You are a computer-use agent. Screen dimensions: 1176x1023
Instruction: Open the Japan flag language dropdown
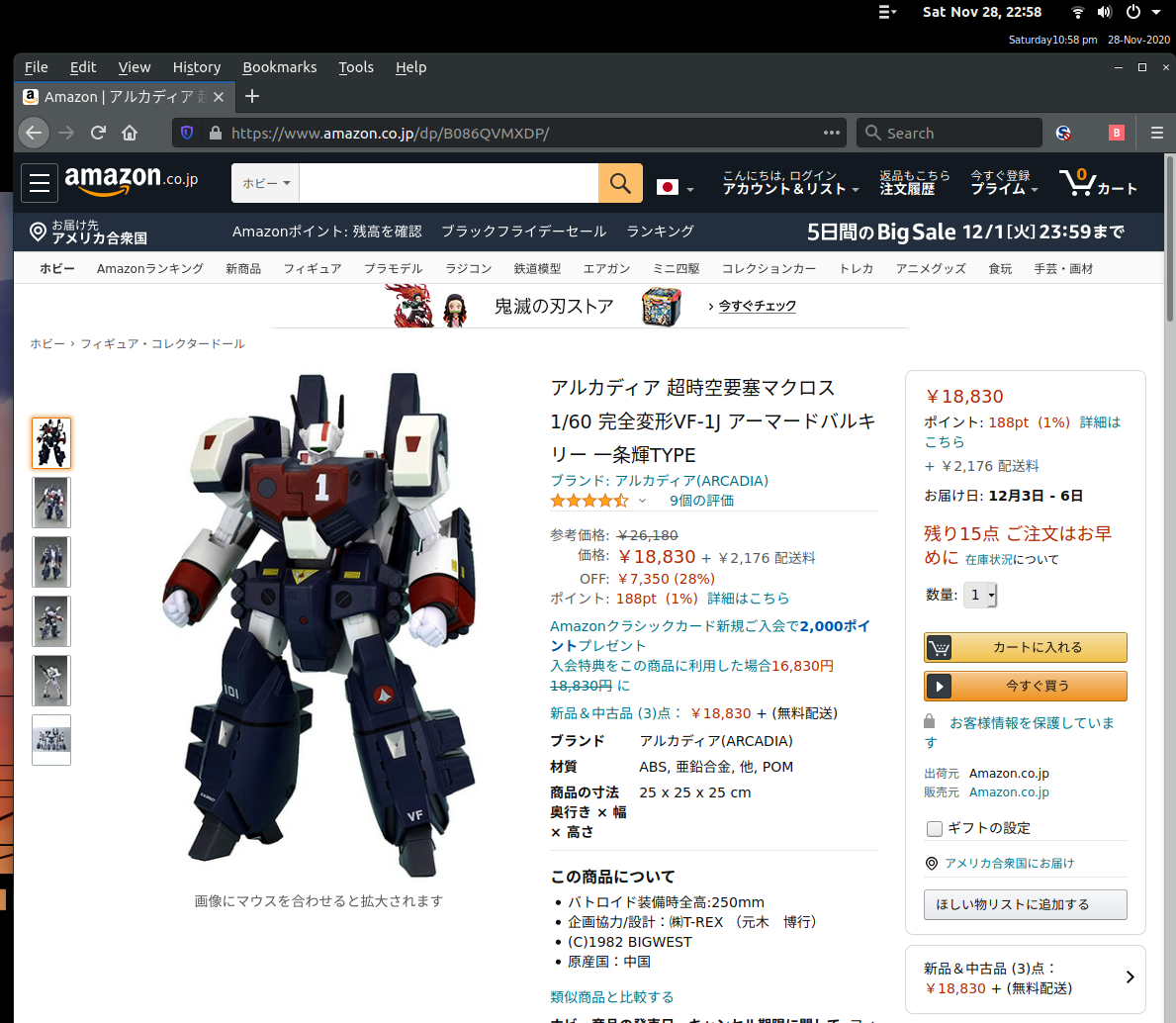coord(675,187)
